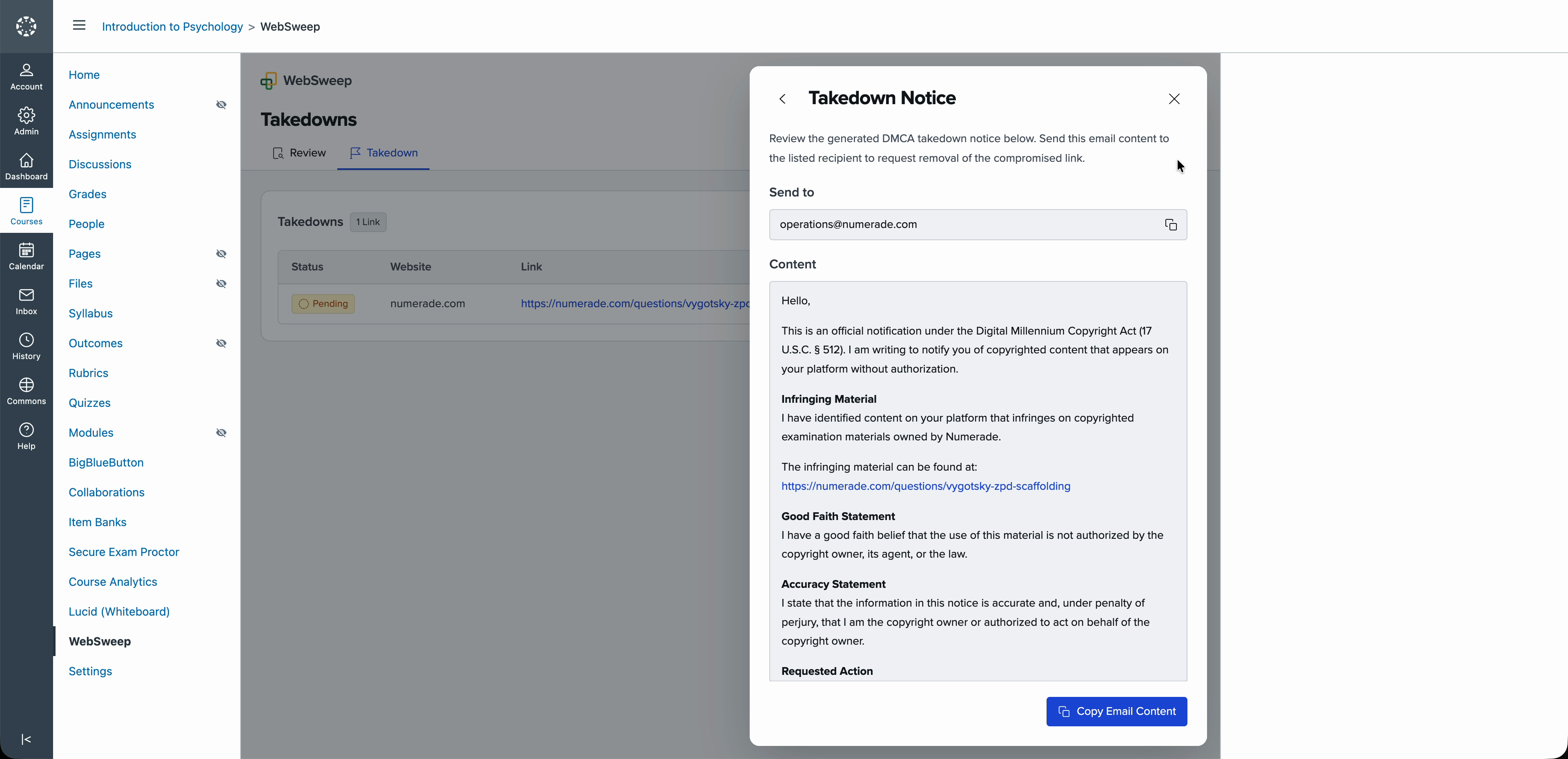Open Modules in course navigation
This screenshot has height=759, width=1568.
[91, 433]
